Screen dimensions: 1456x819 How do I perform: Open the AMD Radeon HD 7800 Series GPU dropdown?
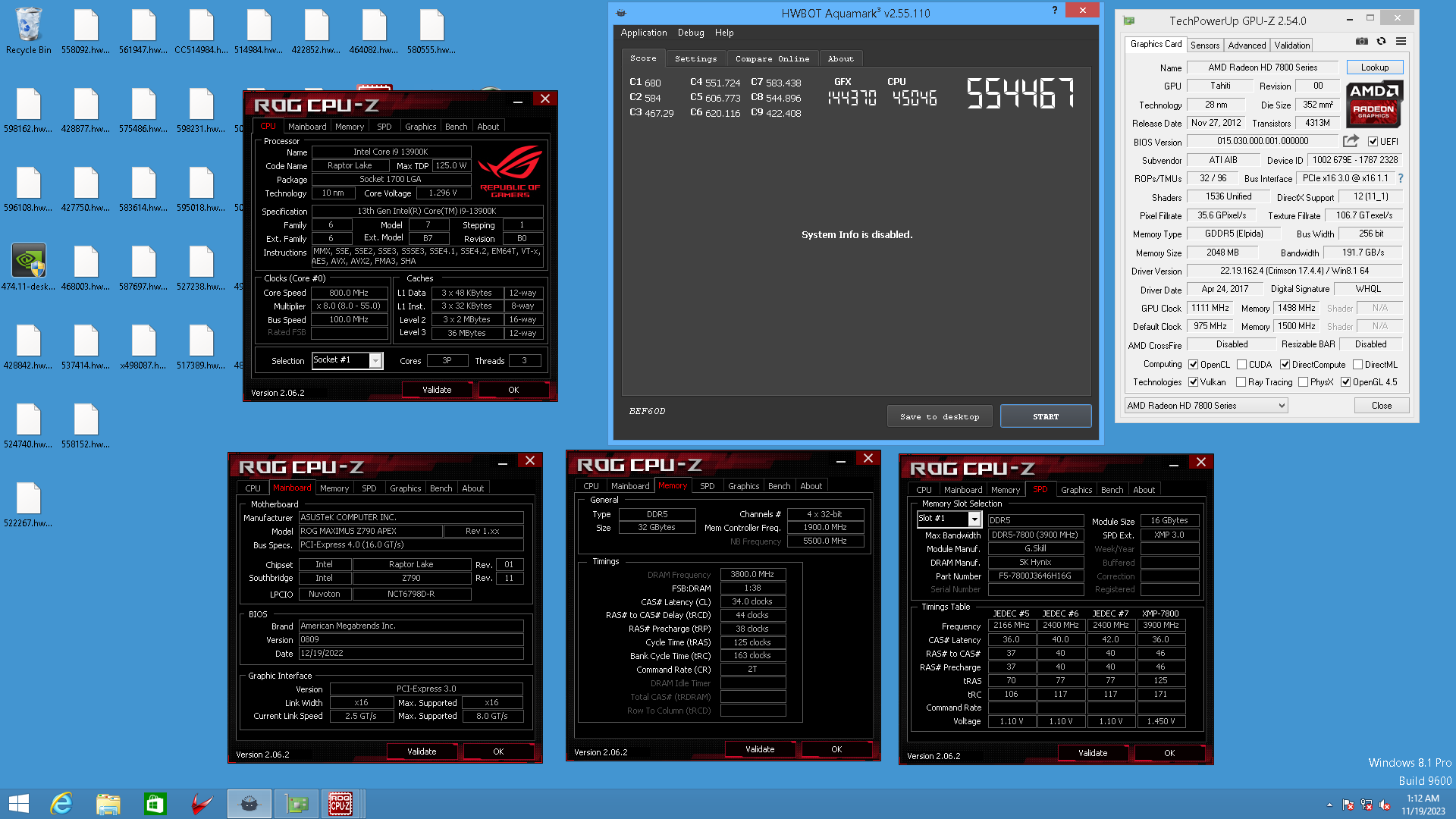pyautogui.click(x=1206, y=406)
